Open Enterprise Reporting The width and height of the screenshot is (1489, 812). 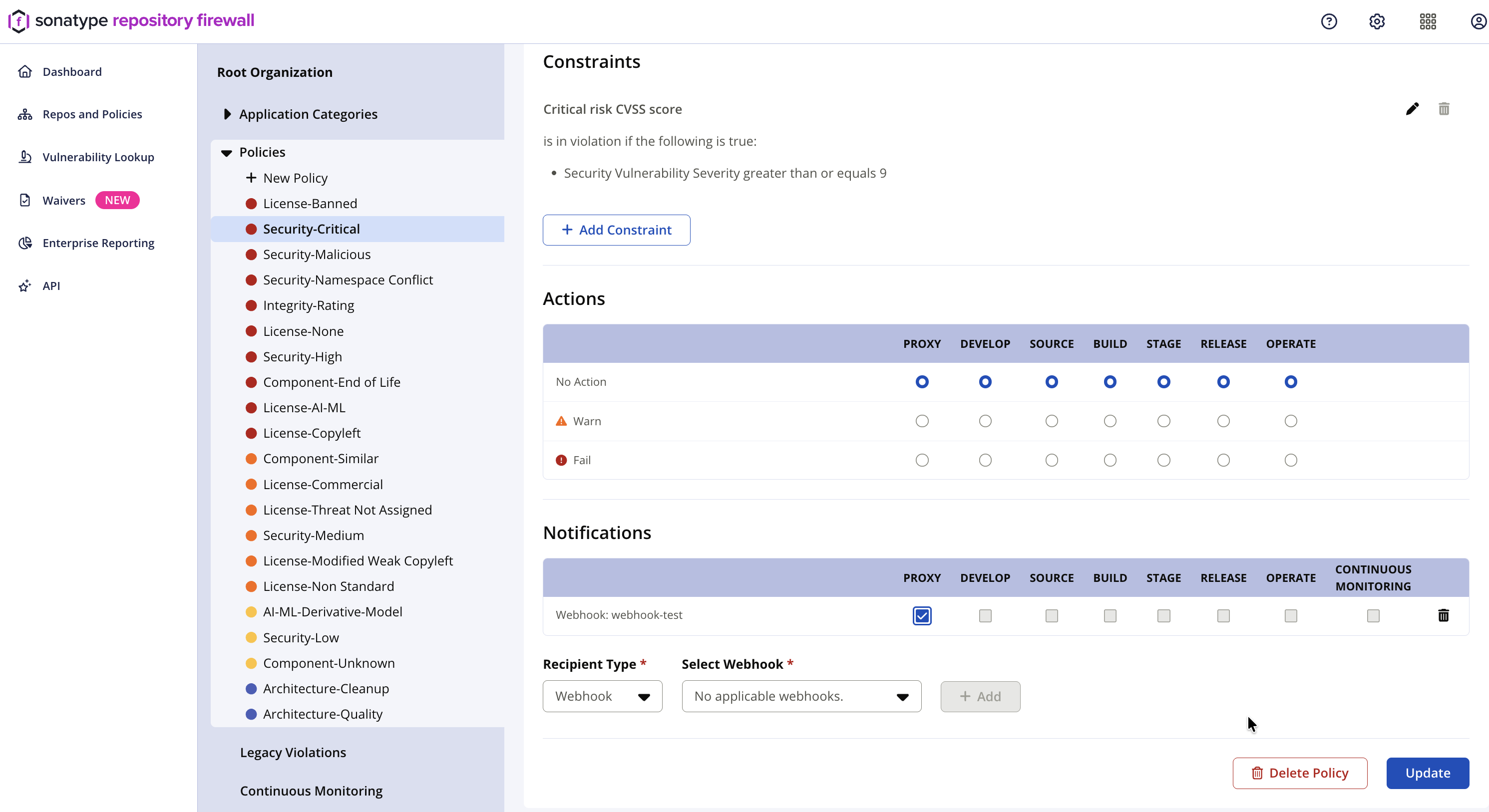coord(98,243)
